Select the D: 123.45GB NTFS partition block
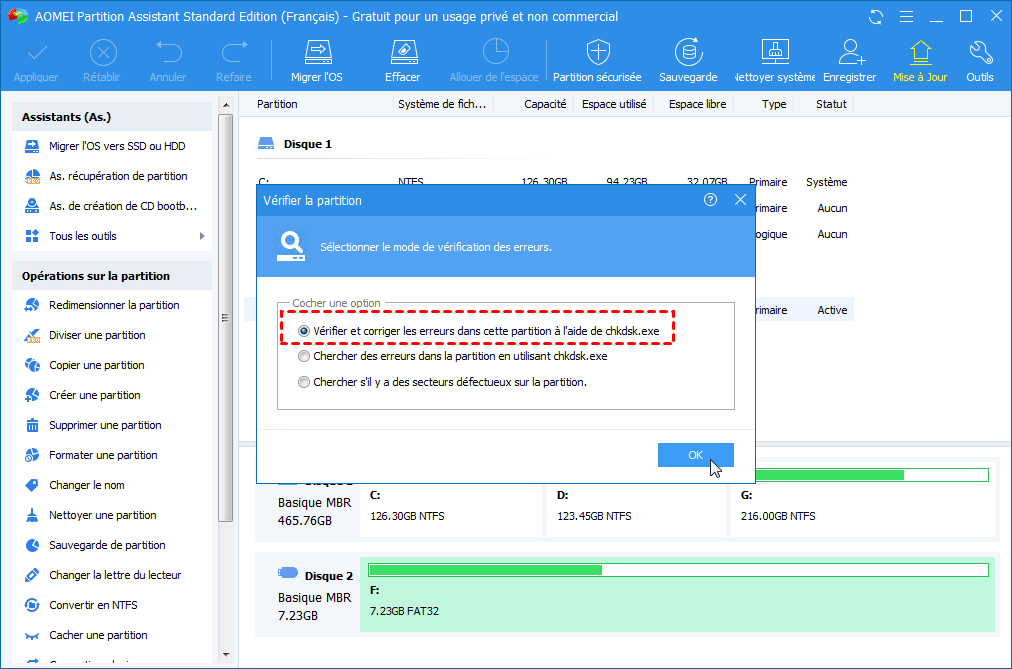 636,509
